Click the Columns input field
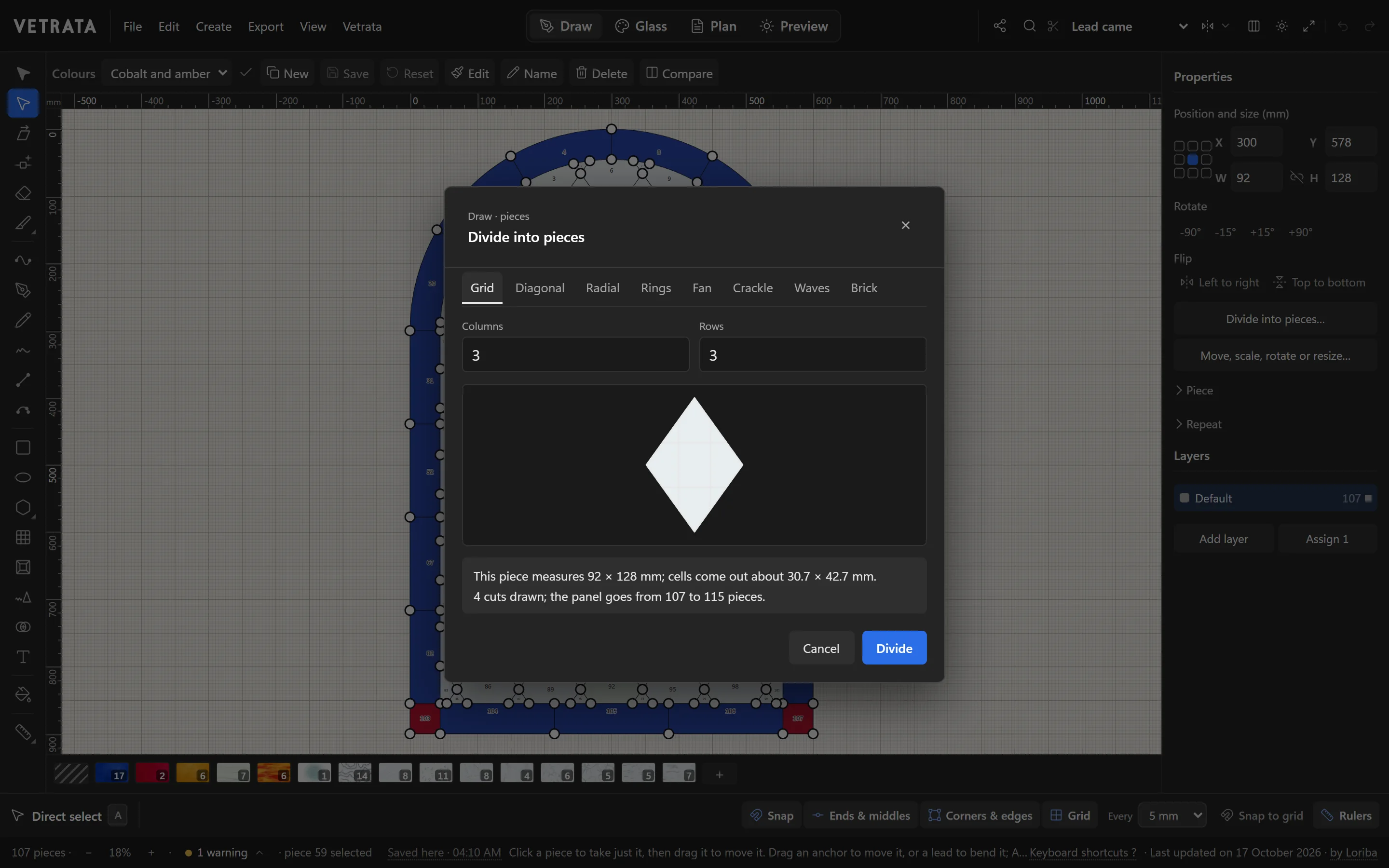Image resolution: width=1389 pixels, height=868 pixels. point(576,355)
